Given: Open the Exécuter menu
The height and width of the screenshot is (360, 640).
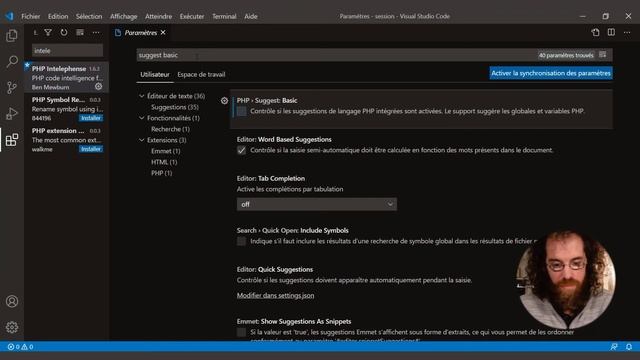Looking at the screenshot, I should [192, 16].
